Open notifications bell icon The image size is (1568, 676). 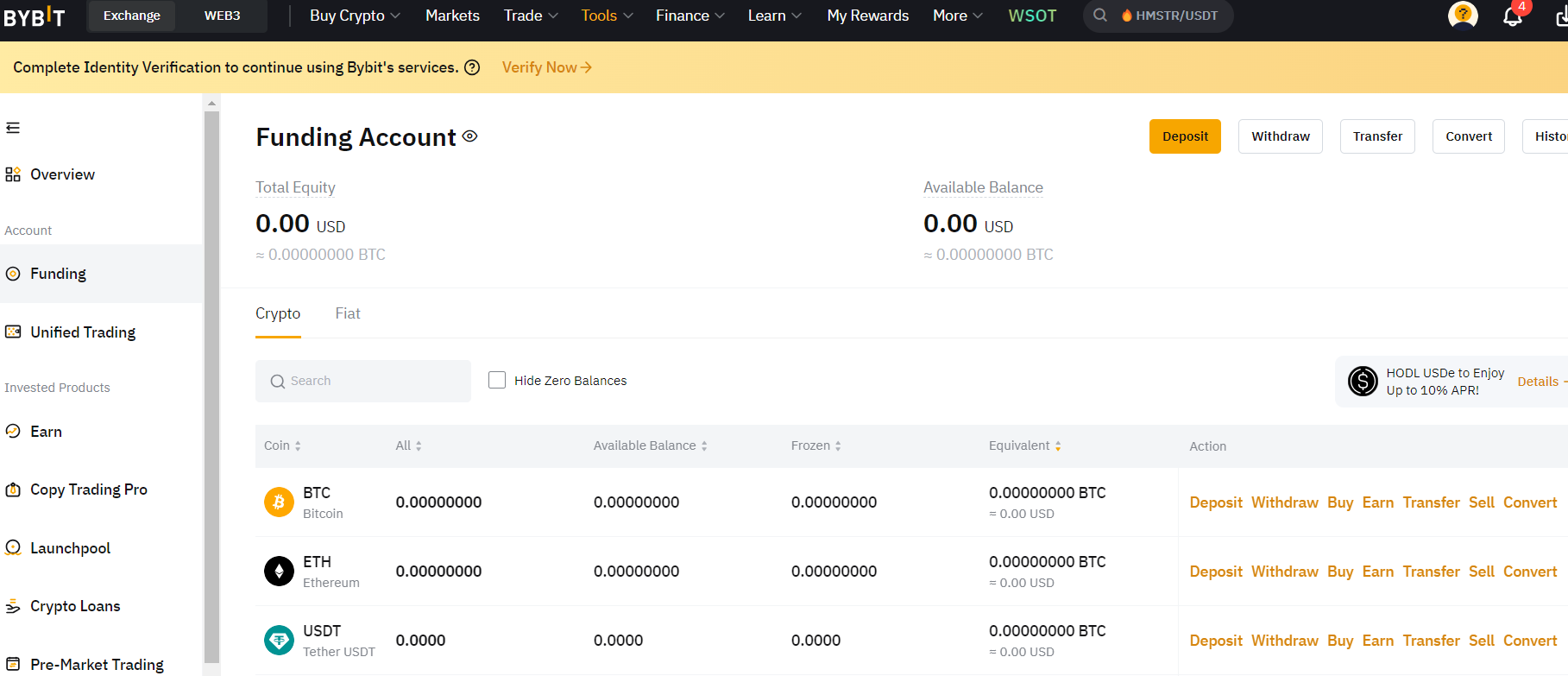click(1513, 16)
